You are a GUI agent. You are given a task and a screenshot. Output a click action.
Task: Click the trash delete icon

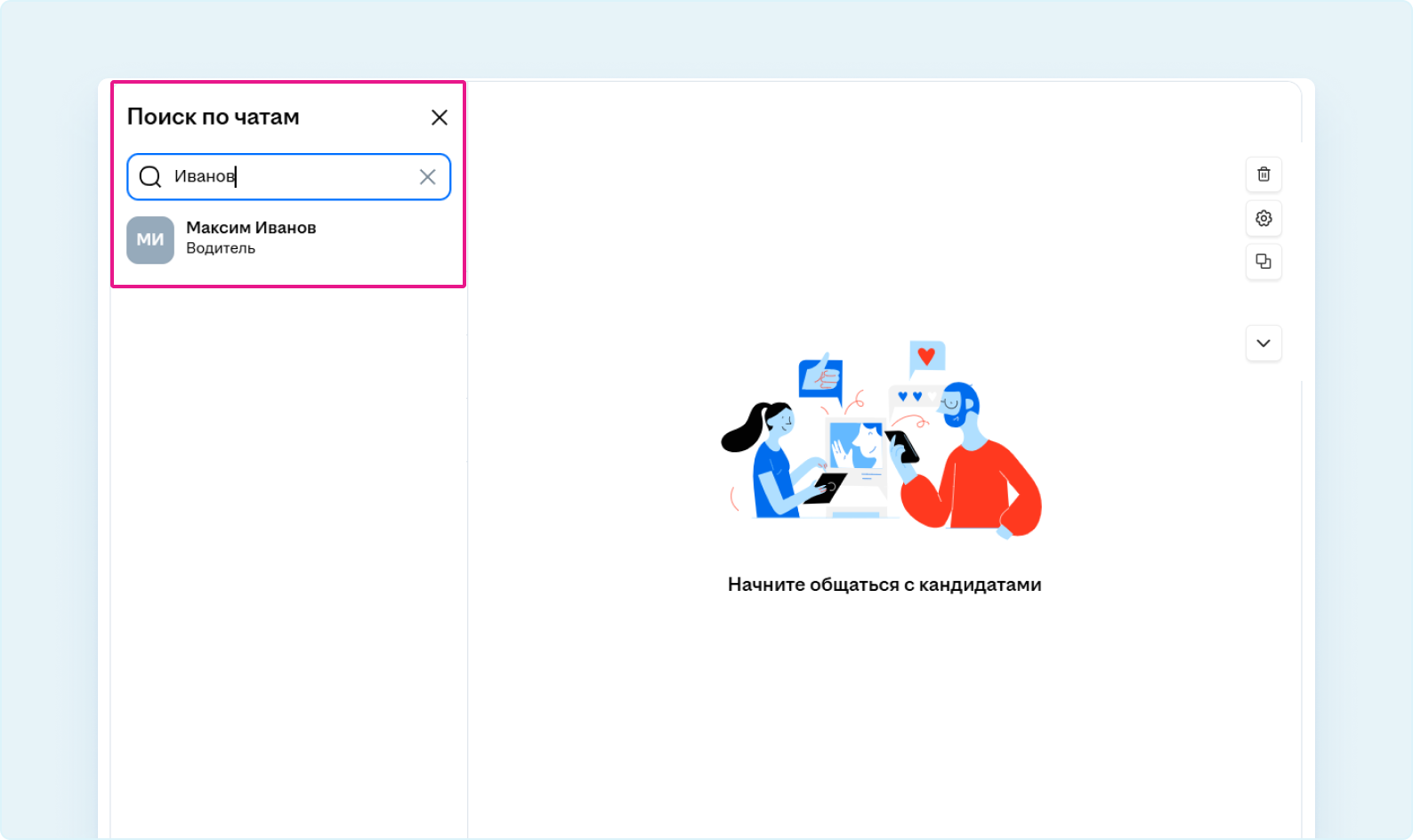coord(1264,174)
